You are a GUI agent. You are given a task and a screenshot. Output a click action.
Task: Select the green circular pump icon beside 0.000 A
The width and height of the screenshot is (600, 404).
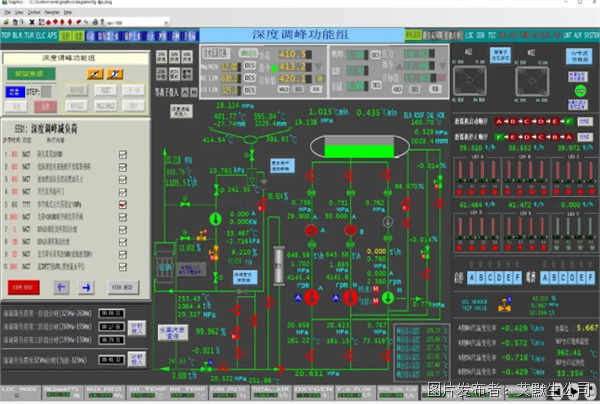coord(215,219)
